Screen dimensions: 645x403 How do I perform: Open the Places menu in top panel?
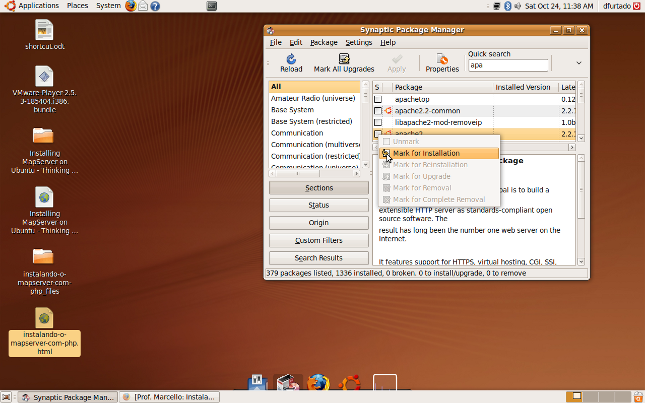pos(76,6)
